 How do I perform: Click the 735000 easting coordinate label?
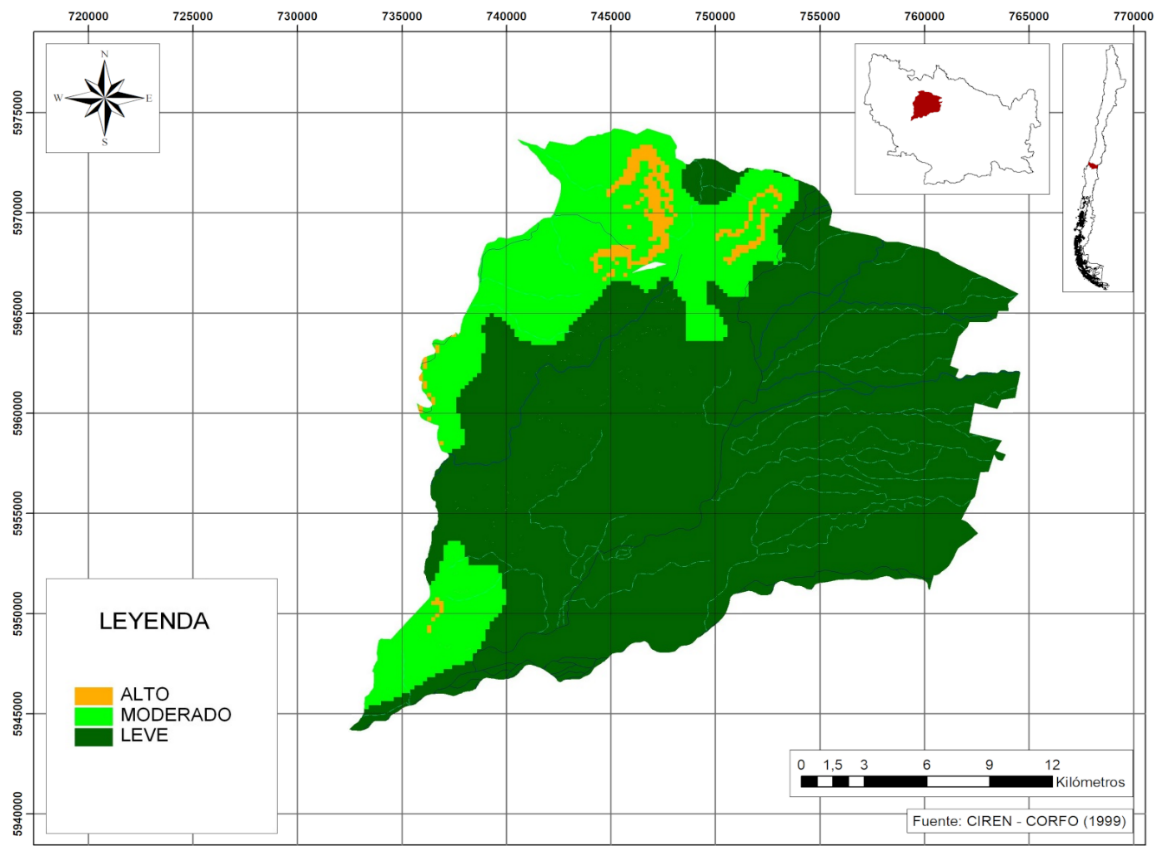[x=402, y=16]
